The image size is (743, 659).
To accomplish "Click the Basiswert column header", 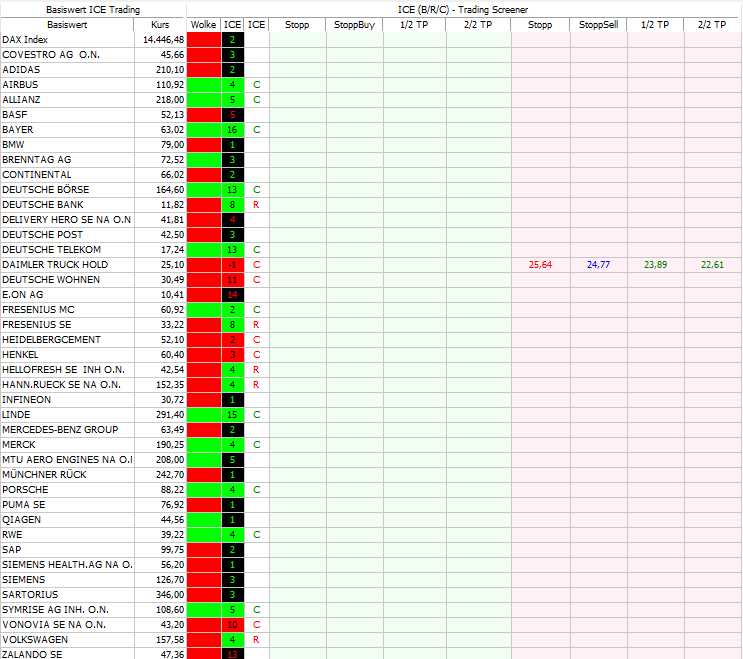I will click(67, 25).
